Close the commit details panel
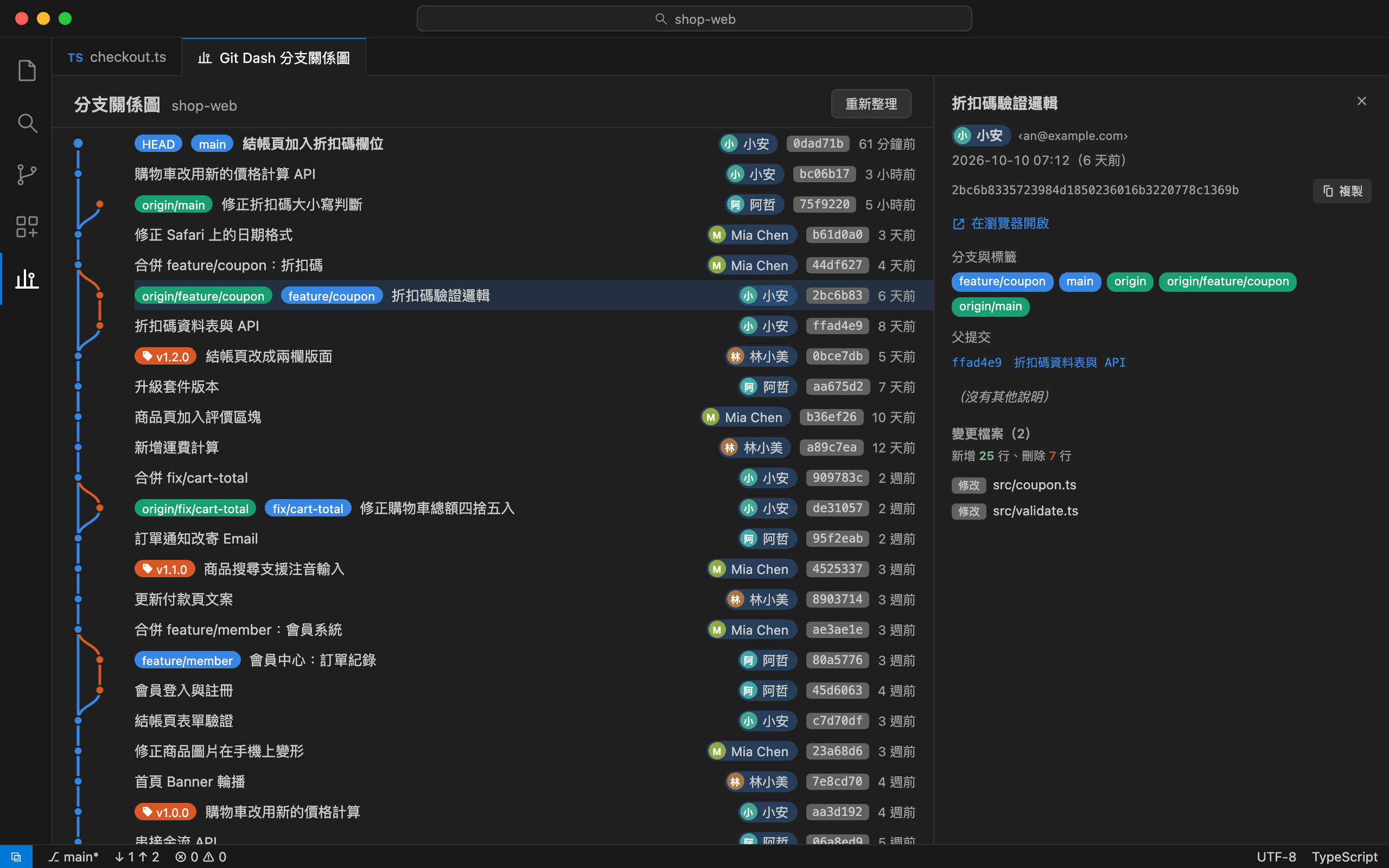 coord(1361,101)
